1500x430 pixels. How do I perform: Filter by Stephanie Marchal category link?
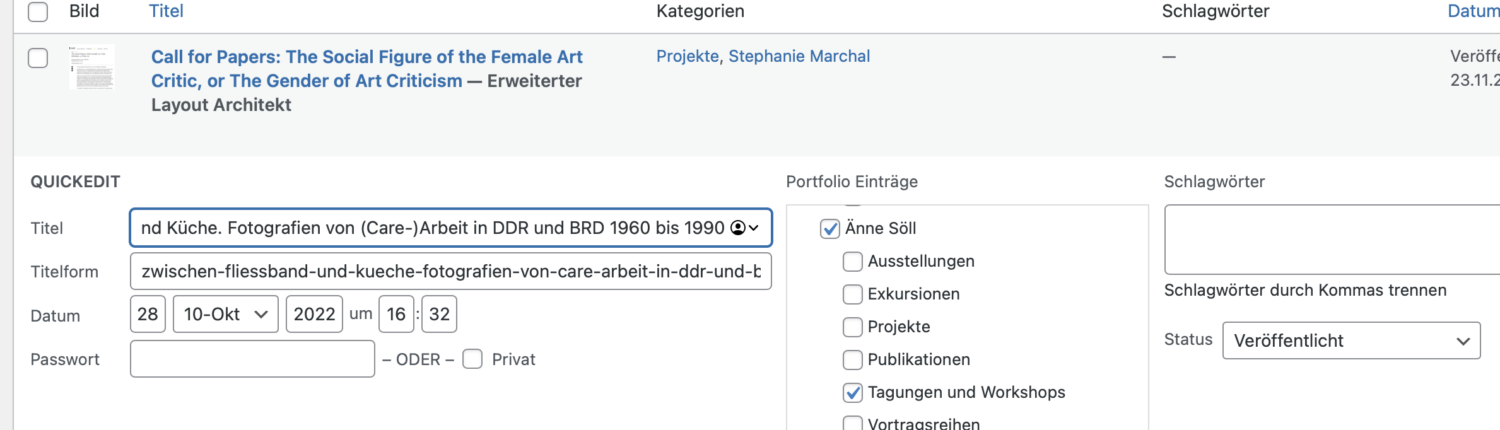pos(799,56)
